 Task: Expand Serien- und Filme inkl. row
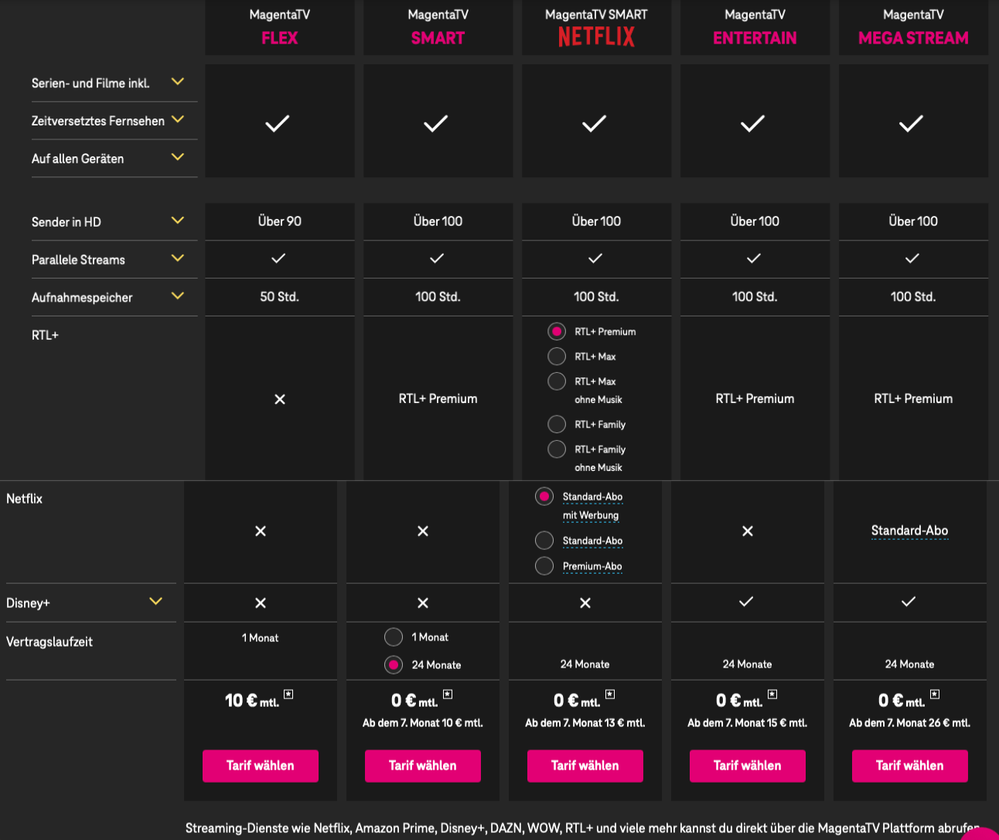tap(177, 82)
